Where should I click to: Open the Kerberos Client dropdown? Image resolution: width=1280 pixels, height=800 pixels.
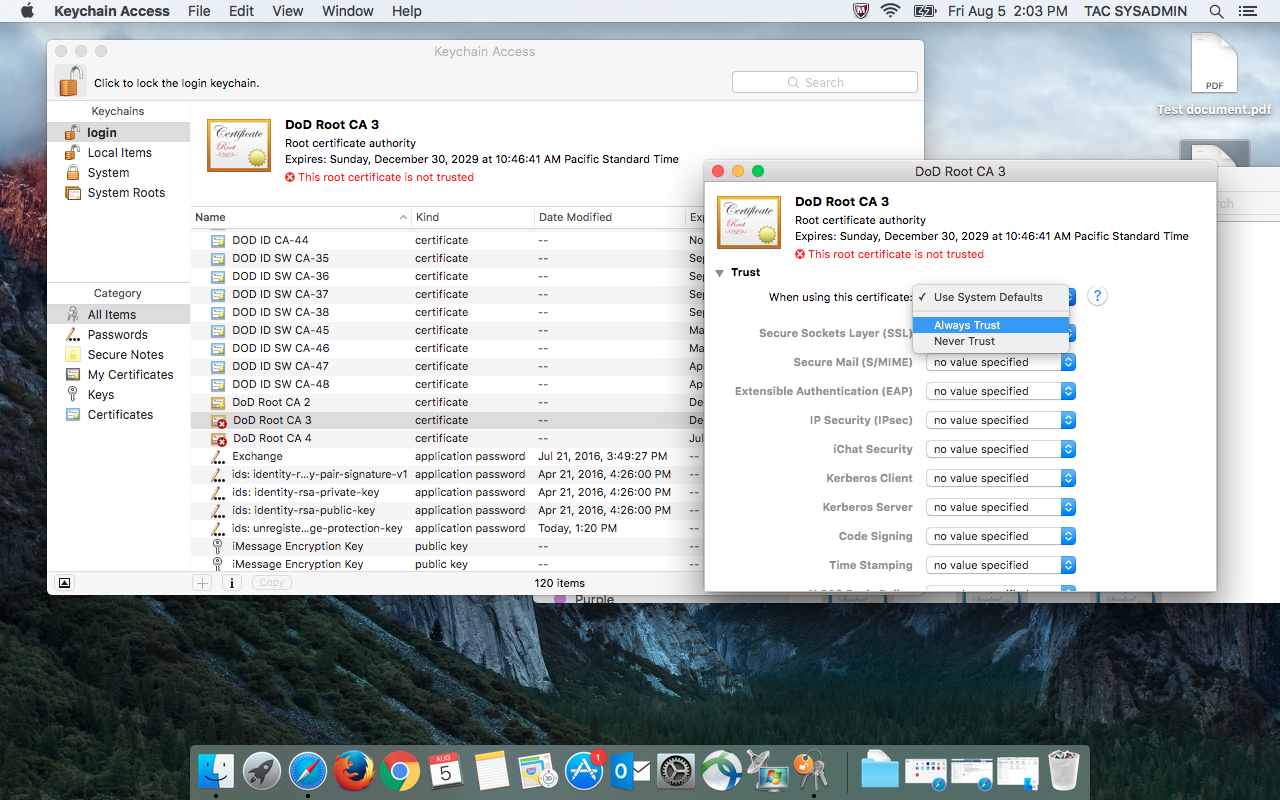click(1001, 478)
